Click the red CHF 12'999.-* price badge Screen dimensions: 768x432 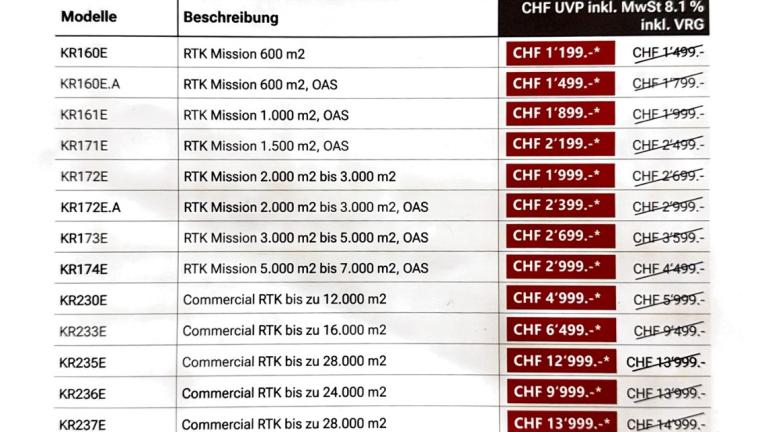[x=561, y=361]
